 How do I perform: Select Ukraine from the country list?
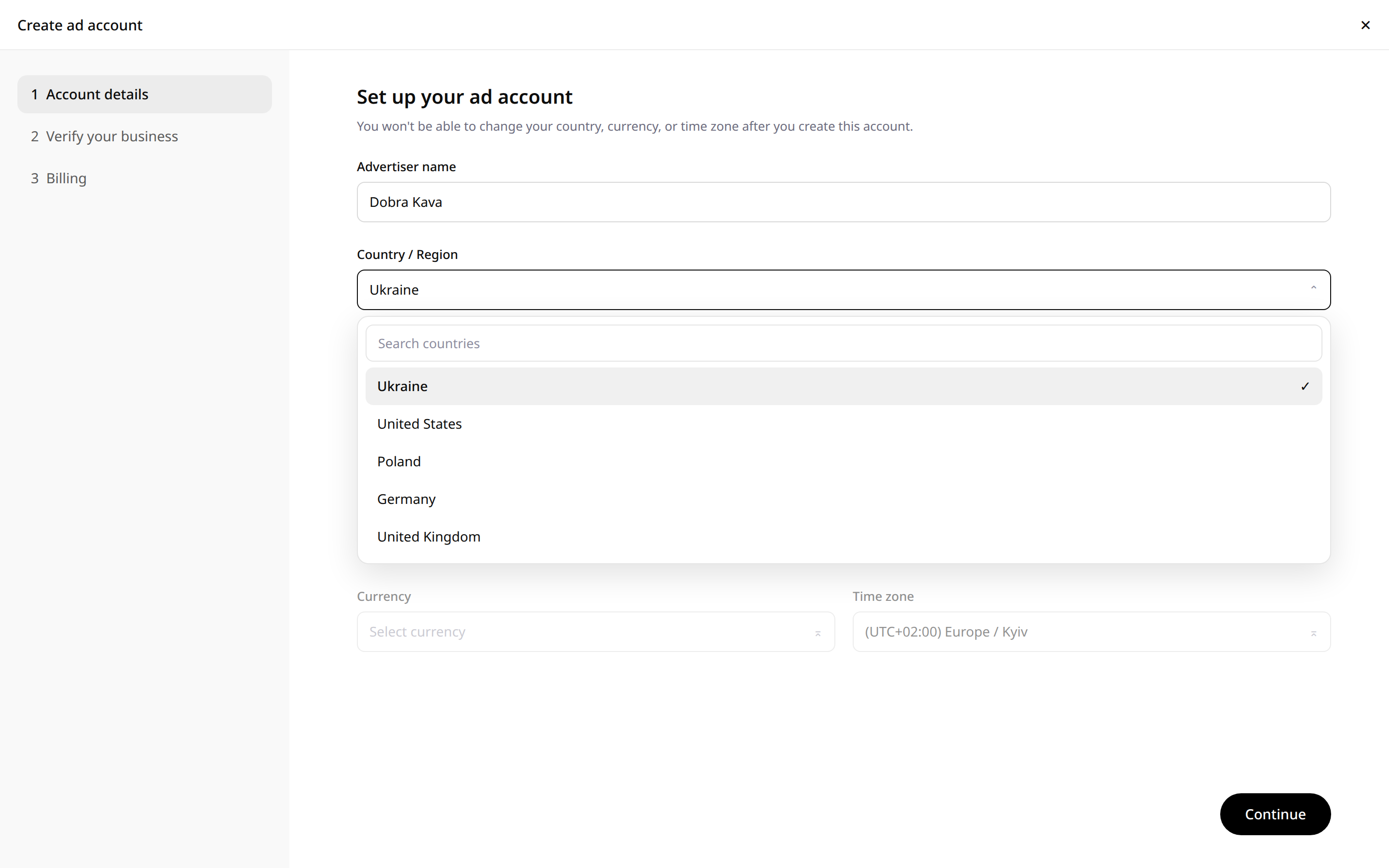[843, 386]
